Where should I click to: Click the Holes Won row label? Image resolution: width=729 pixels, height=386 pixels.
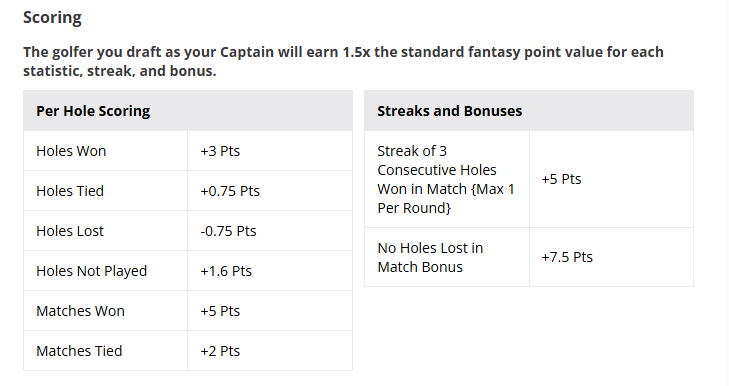pyautogui.click(x=71, y=151)
